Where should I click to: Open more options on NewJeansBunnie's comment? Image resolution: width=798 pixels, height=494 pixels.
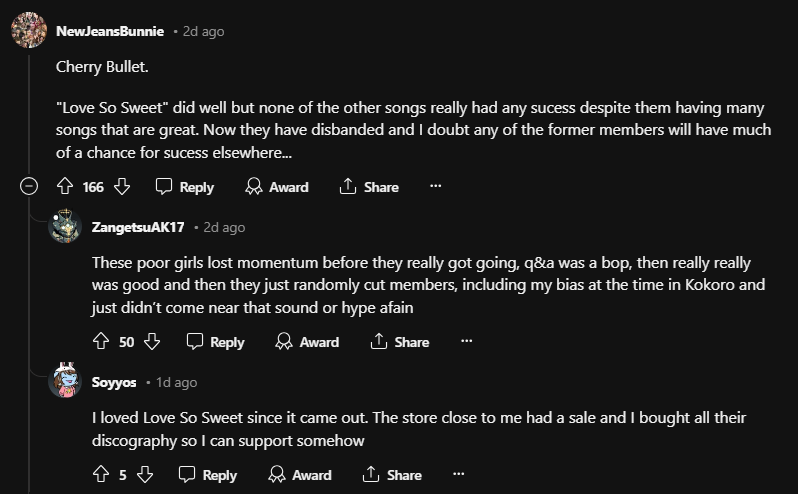(435, 187)
